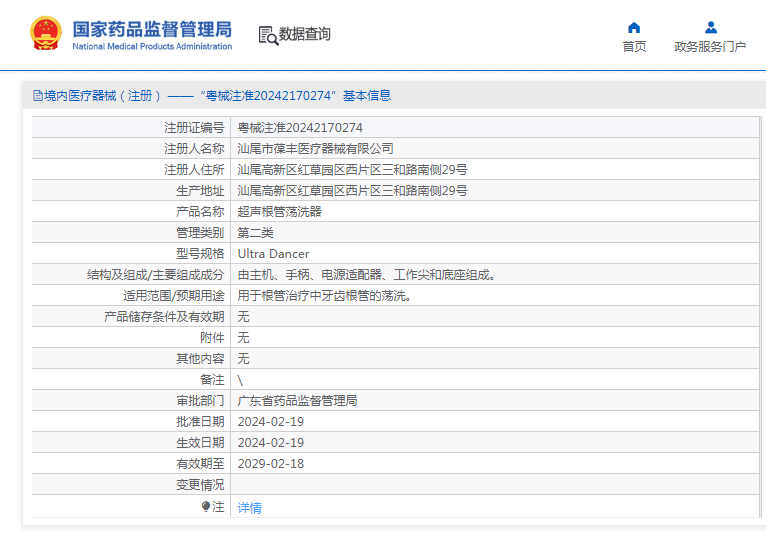Click the 数据查询 magnifier document icon

point(268,35)
